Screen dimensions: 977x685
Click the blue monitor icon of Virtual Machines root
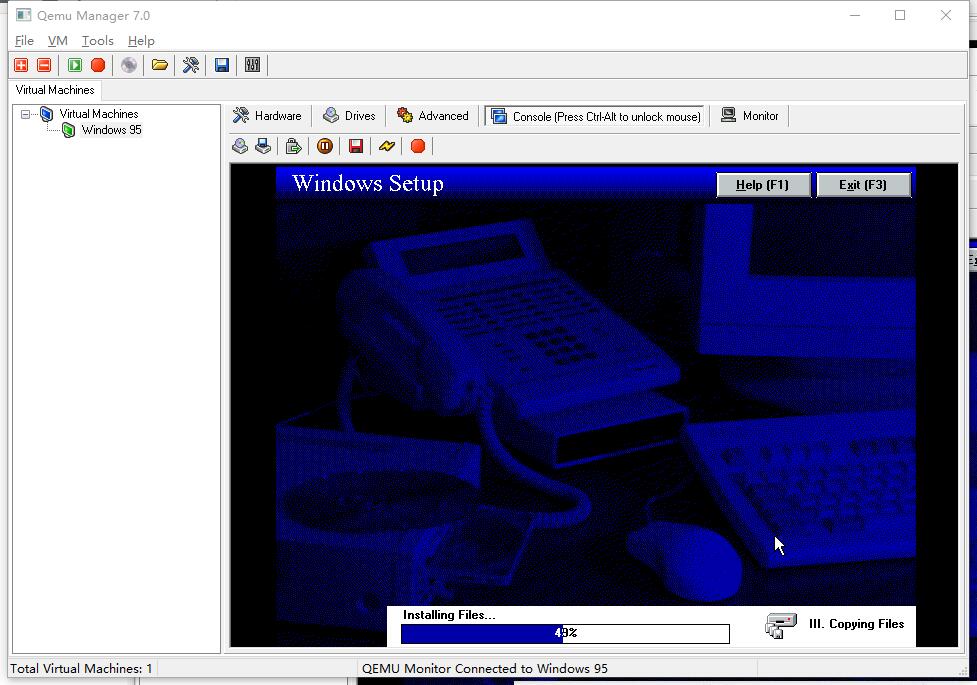pos(46,114)
